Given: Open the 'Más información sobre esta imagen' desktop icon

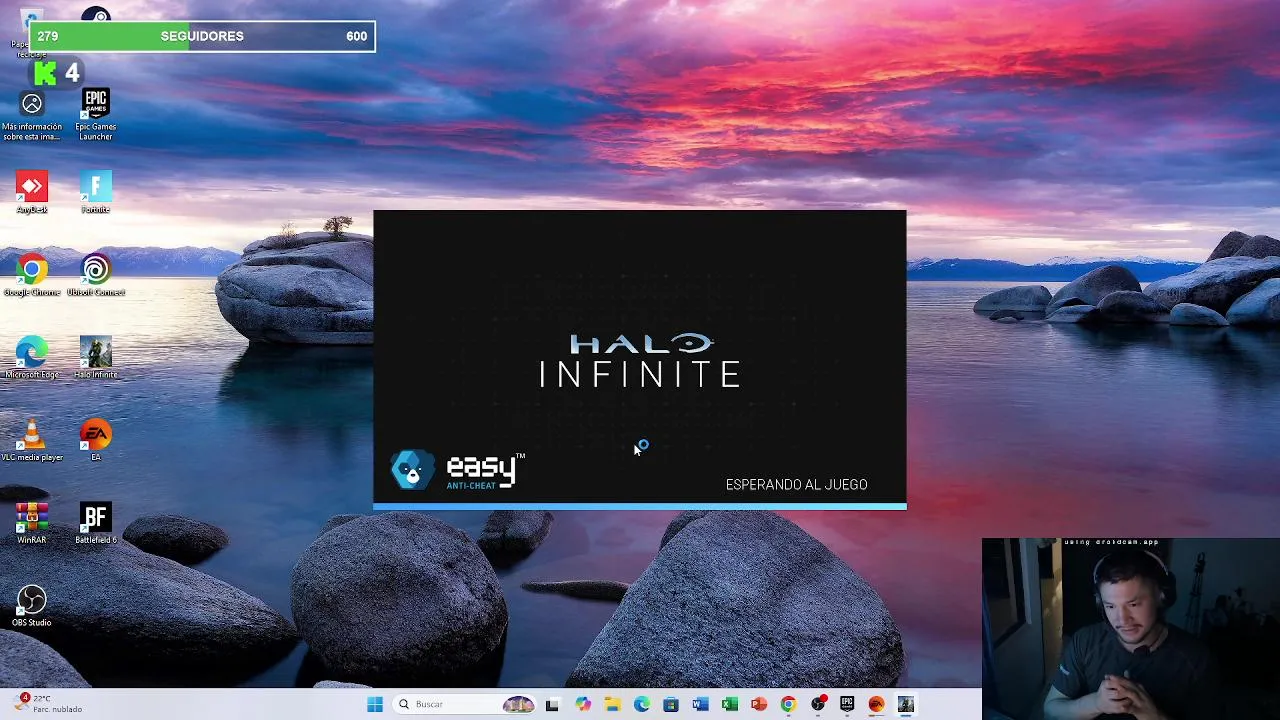Looking at the screenshot, I should (32, 118).
